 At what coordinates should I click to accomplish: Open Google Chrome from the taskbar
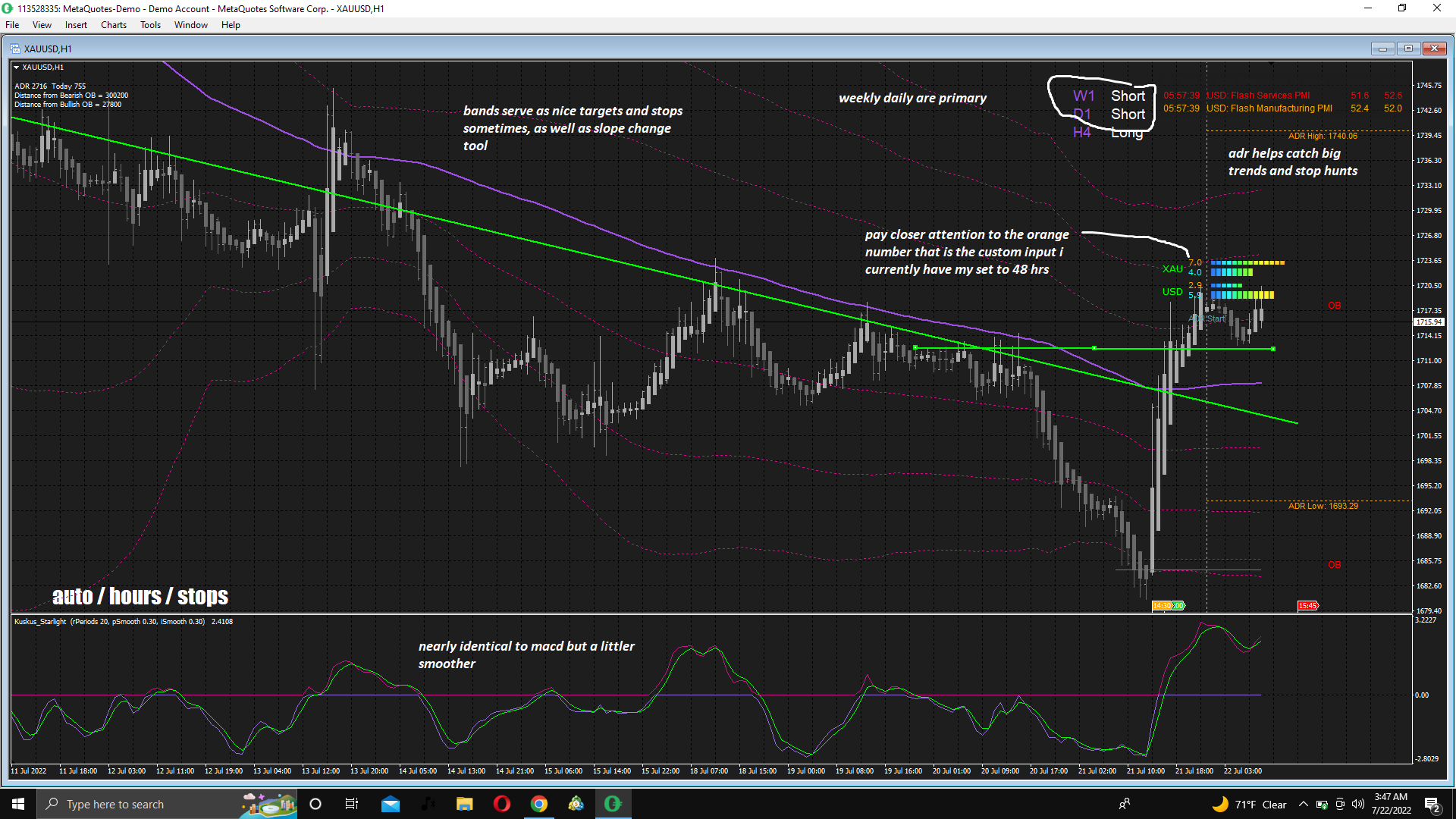click(x=538, y=804)
